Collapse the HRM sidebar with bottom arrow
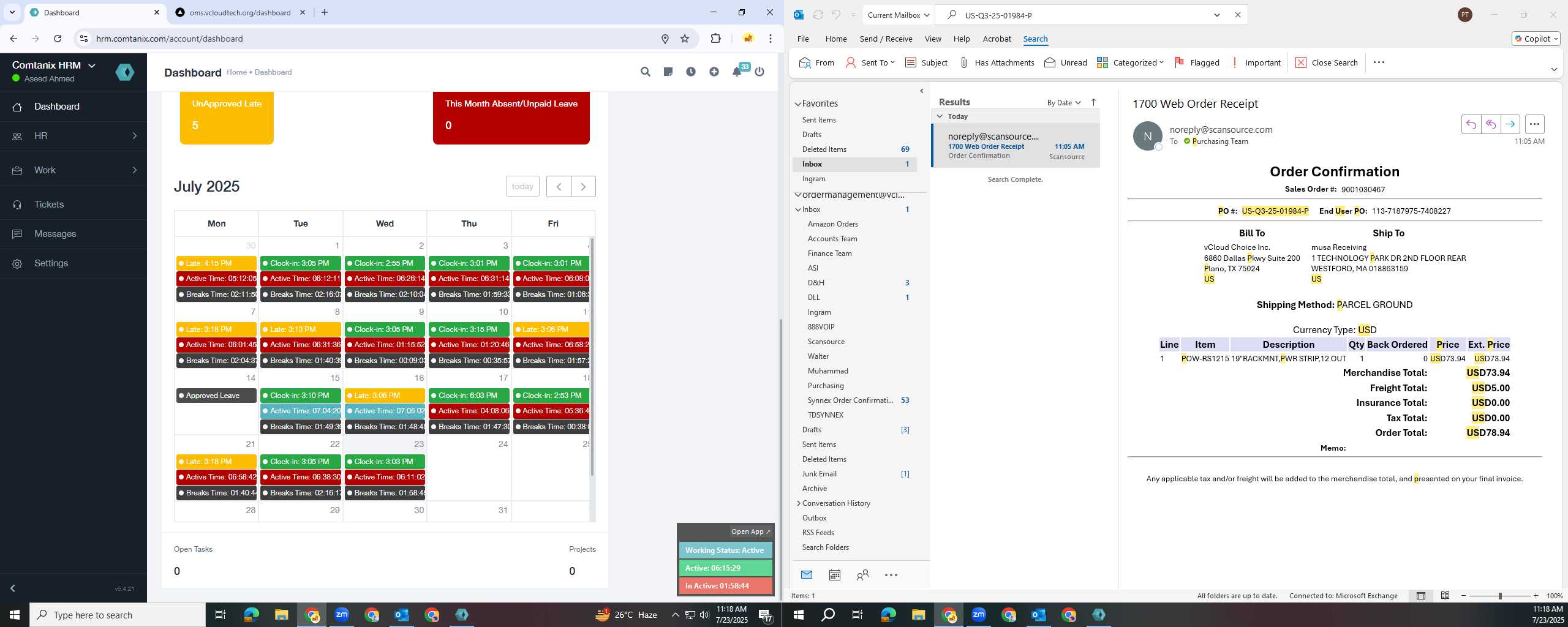This screenshot has height=627, width=1568. 12,588
